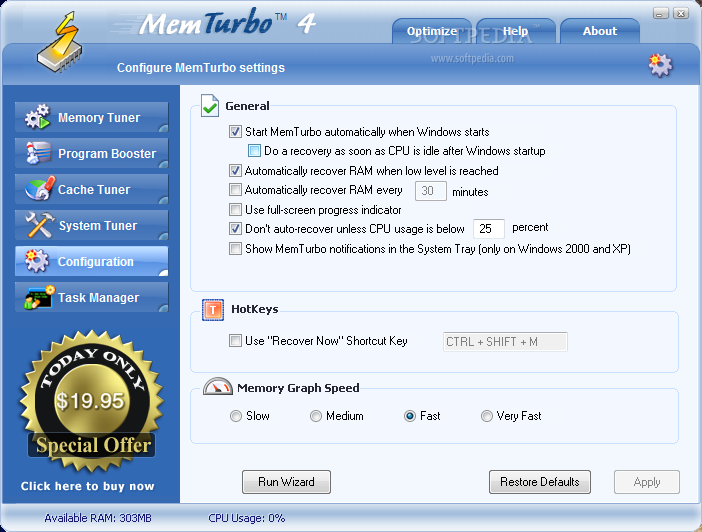Viewport: 702px width, 532px height.
Task: Toggle Automatically recover RAM when low level reached
Action: click(235, 171)
